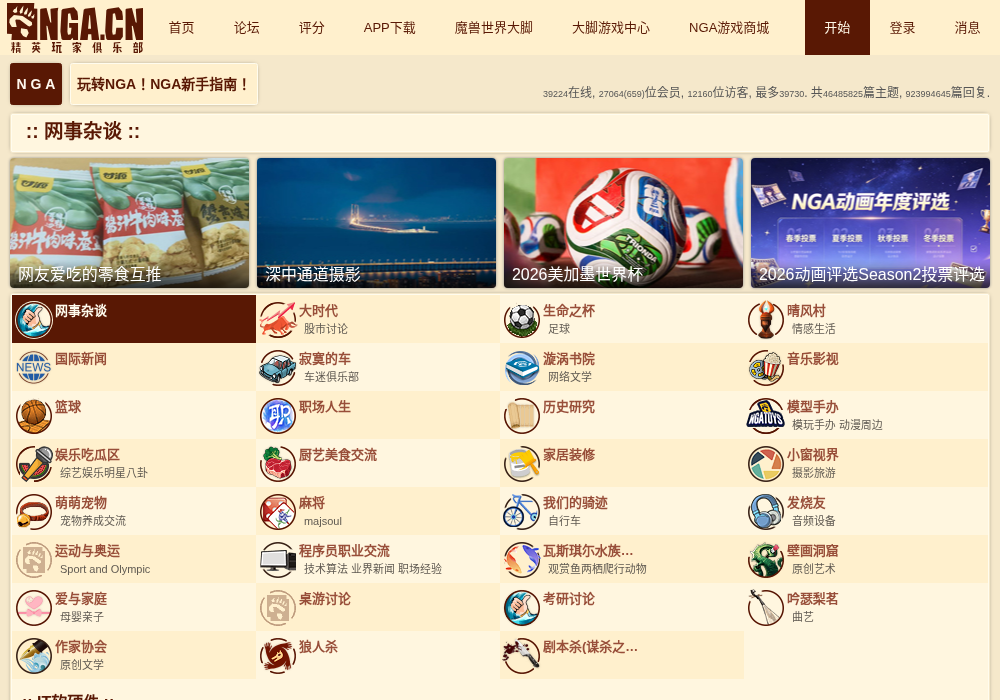Open the 玩转NGA新手指南 banner button
This screenshot has width=1000, height=700.
tap(164, 84)
